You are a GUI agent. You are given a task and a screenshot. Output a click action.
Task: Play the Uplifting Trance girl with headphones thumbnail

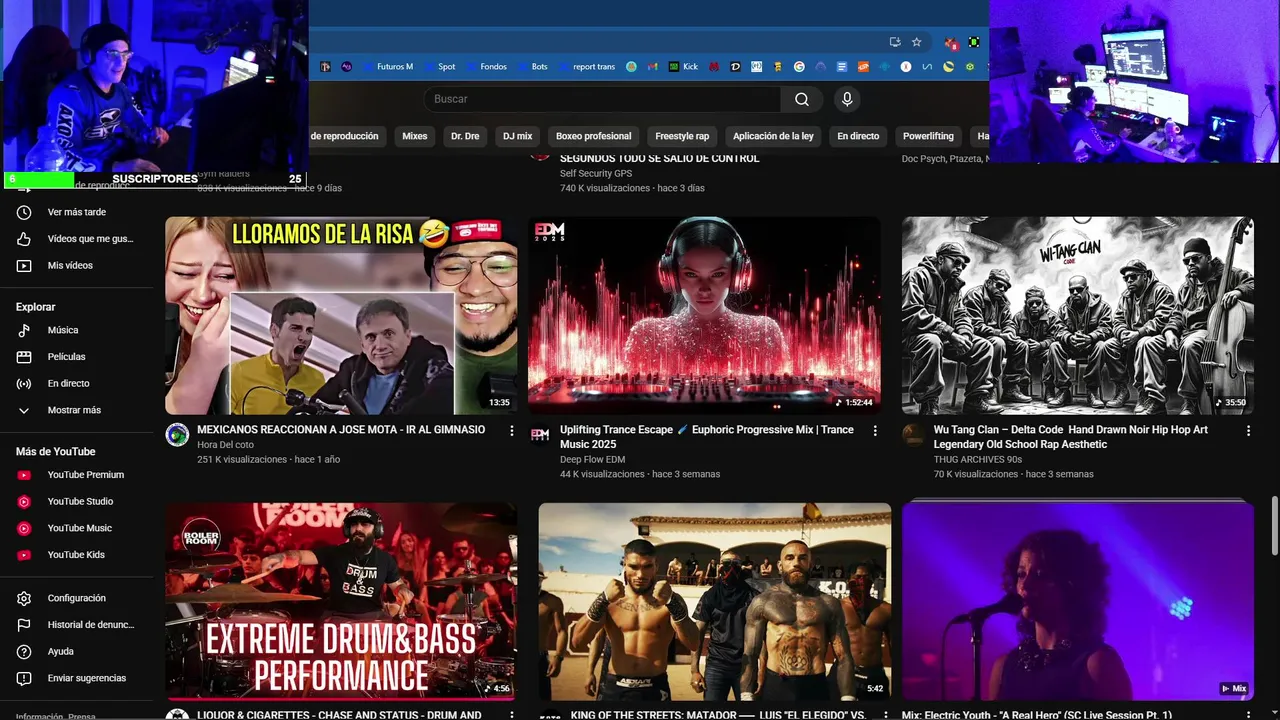tap(704, 316)
